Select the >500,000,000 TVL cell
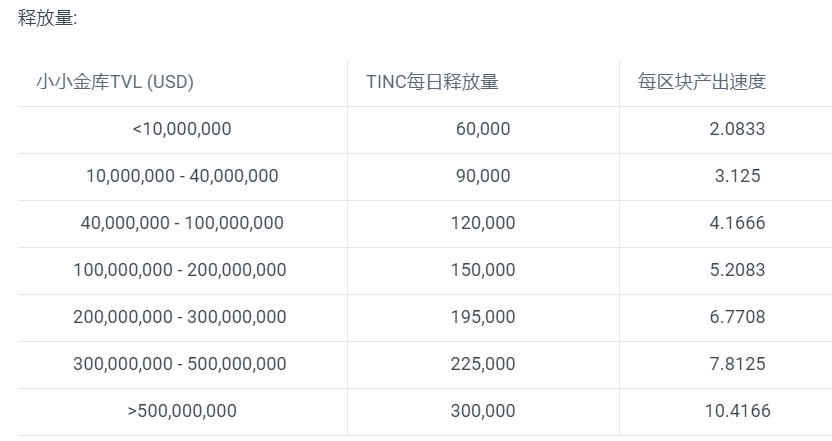 (182, 411)
